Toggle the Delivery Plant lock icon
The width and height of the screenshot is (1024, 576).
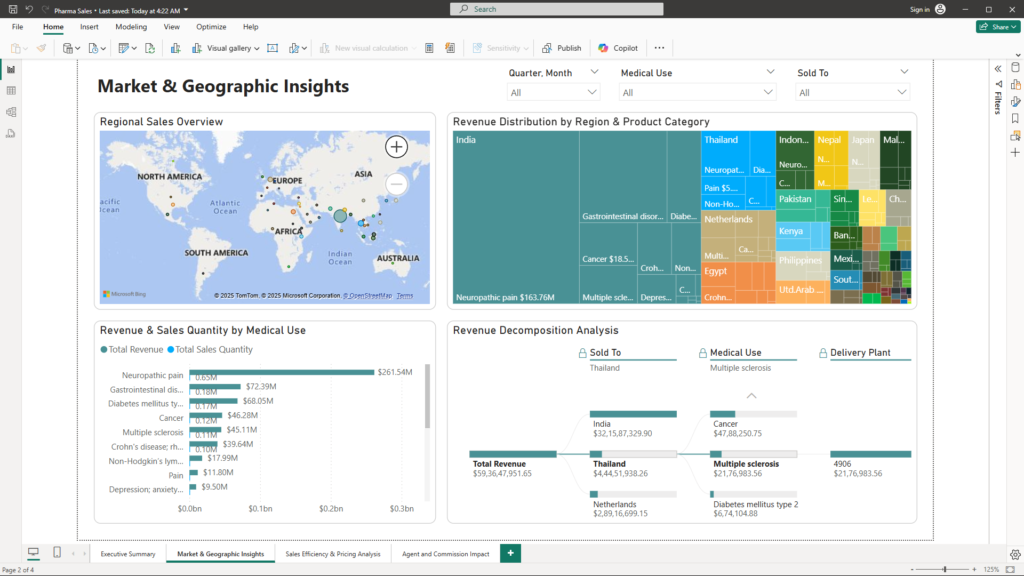(822, 353)
